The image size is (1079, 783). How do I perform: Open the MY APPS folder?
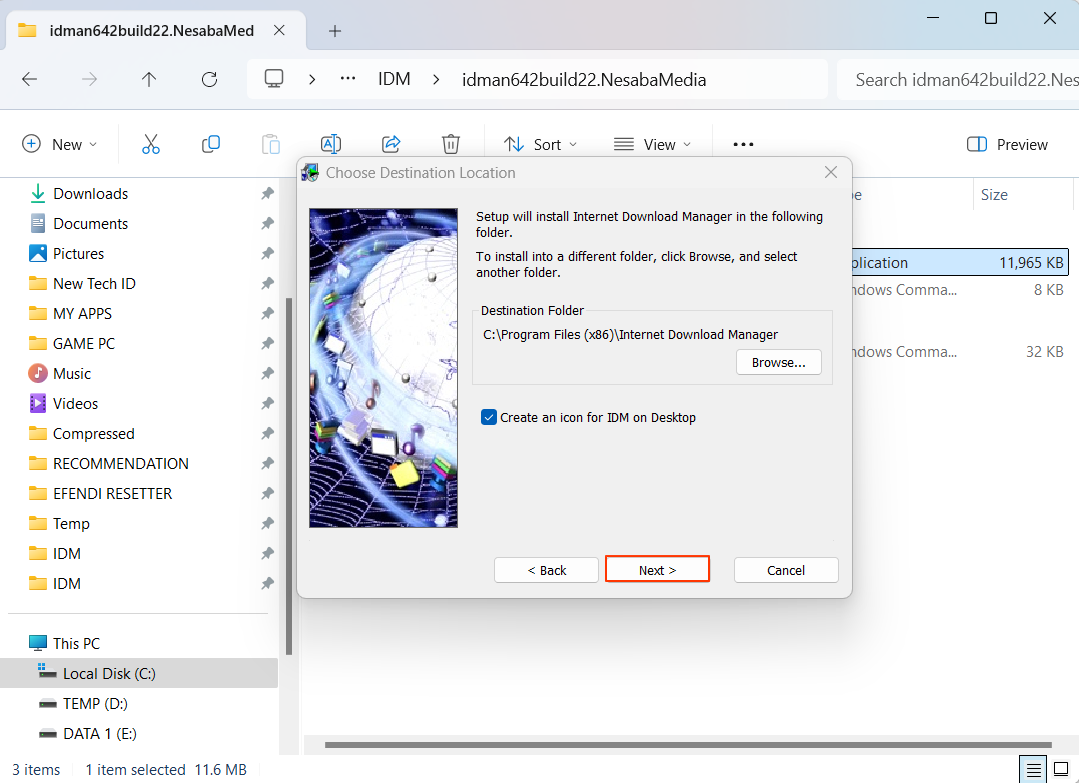pos(83,314)
